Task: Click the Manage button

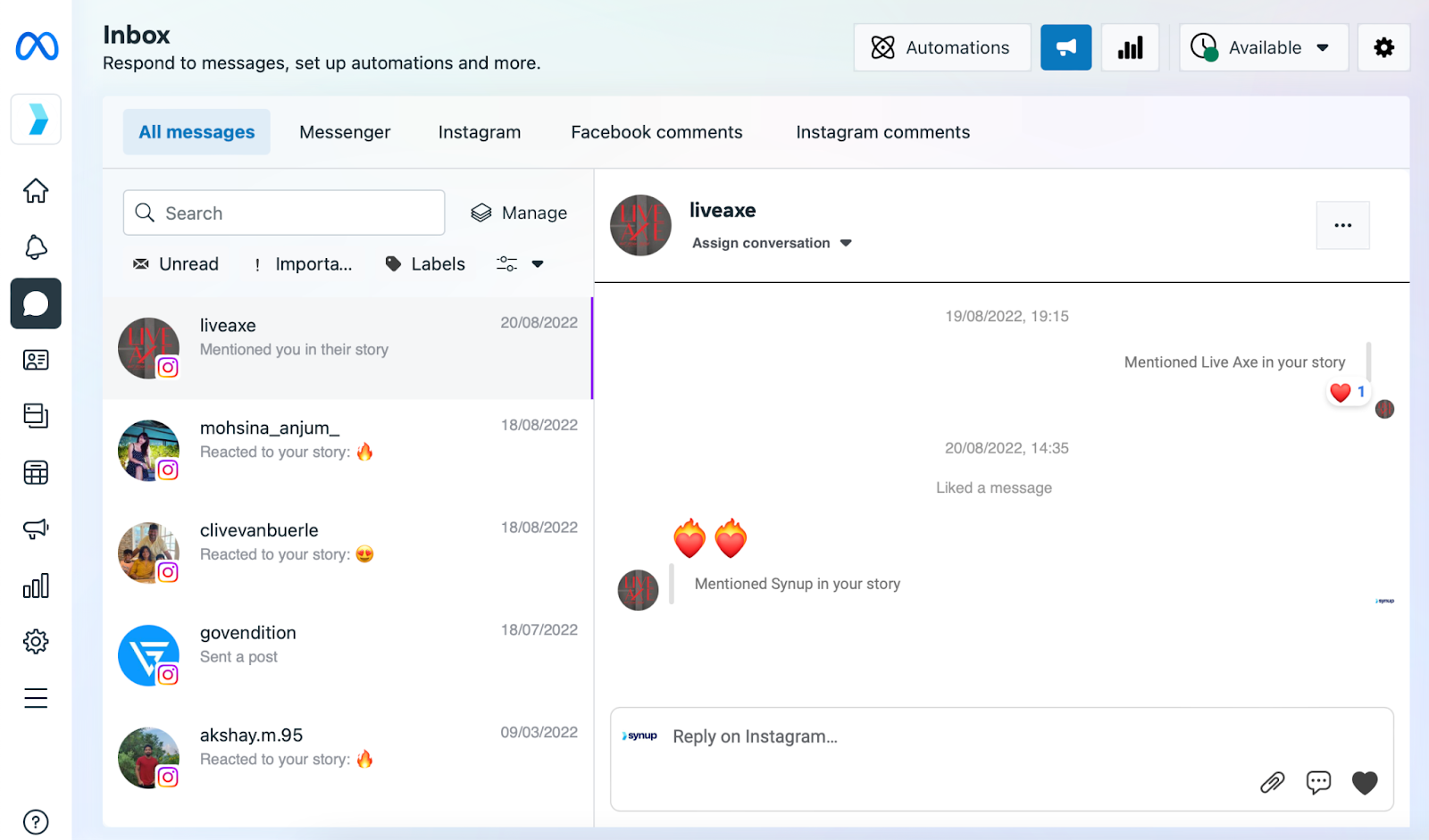Action: tap(519, 212)
